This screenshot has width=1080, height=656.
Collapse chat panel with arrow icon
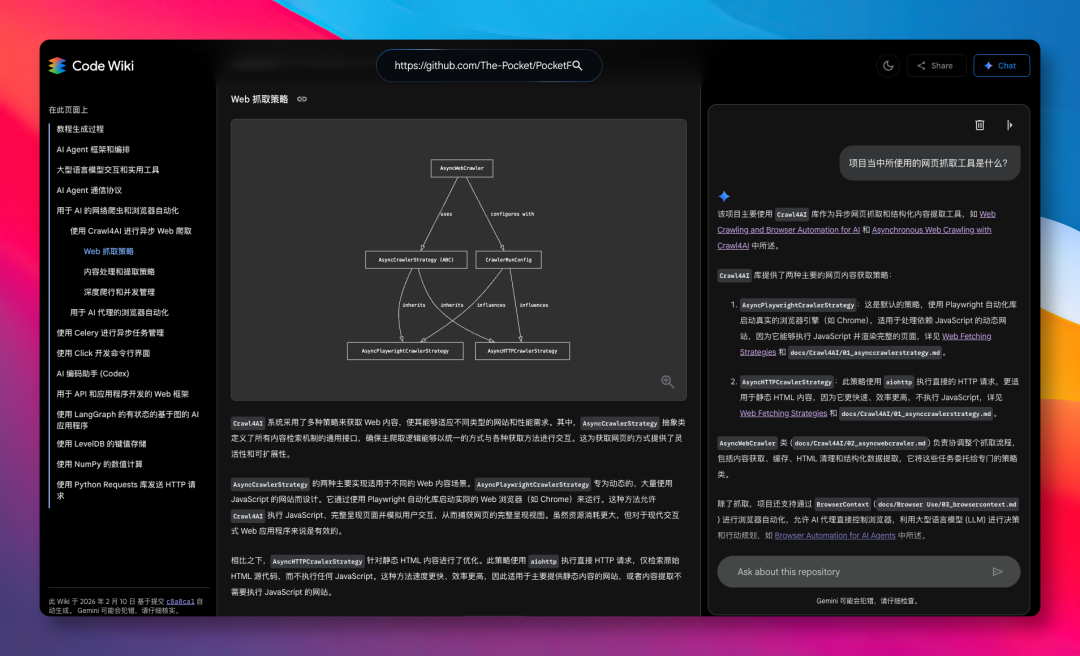pos(1010,125)
